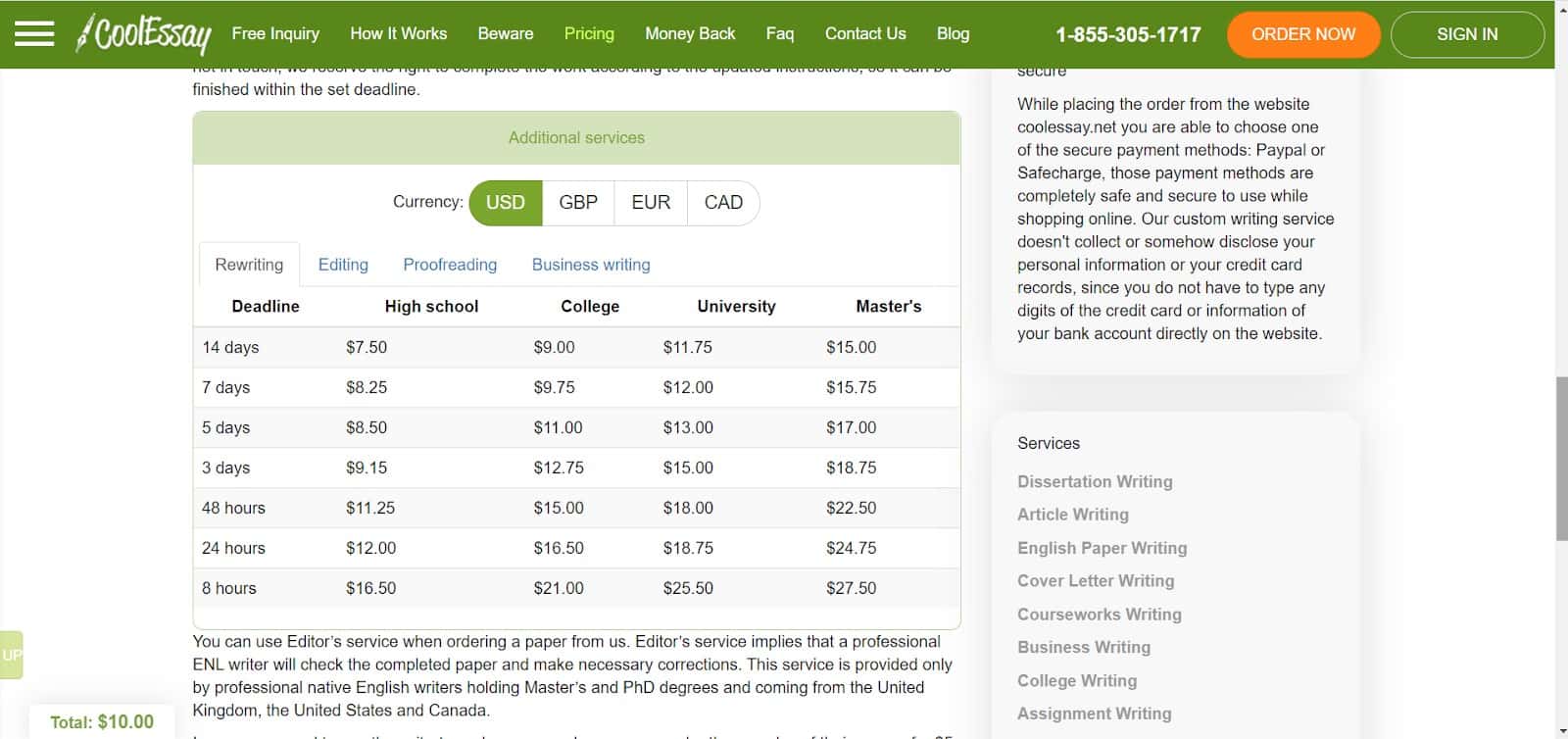Click the phone number 1-855-305-1717
The image size is (1568, 739).
[1128, 34]
